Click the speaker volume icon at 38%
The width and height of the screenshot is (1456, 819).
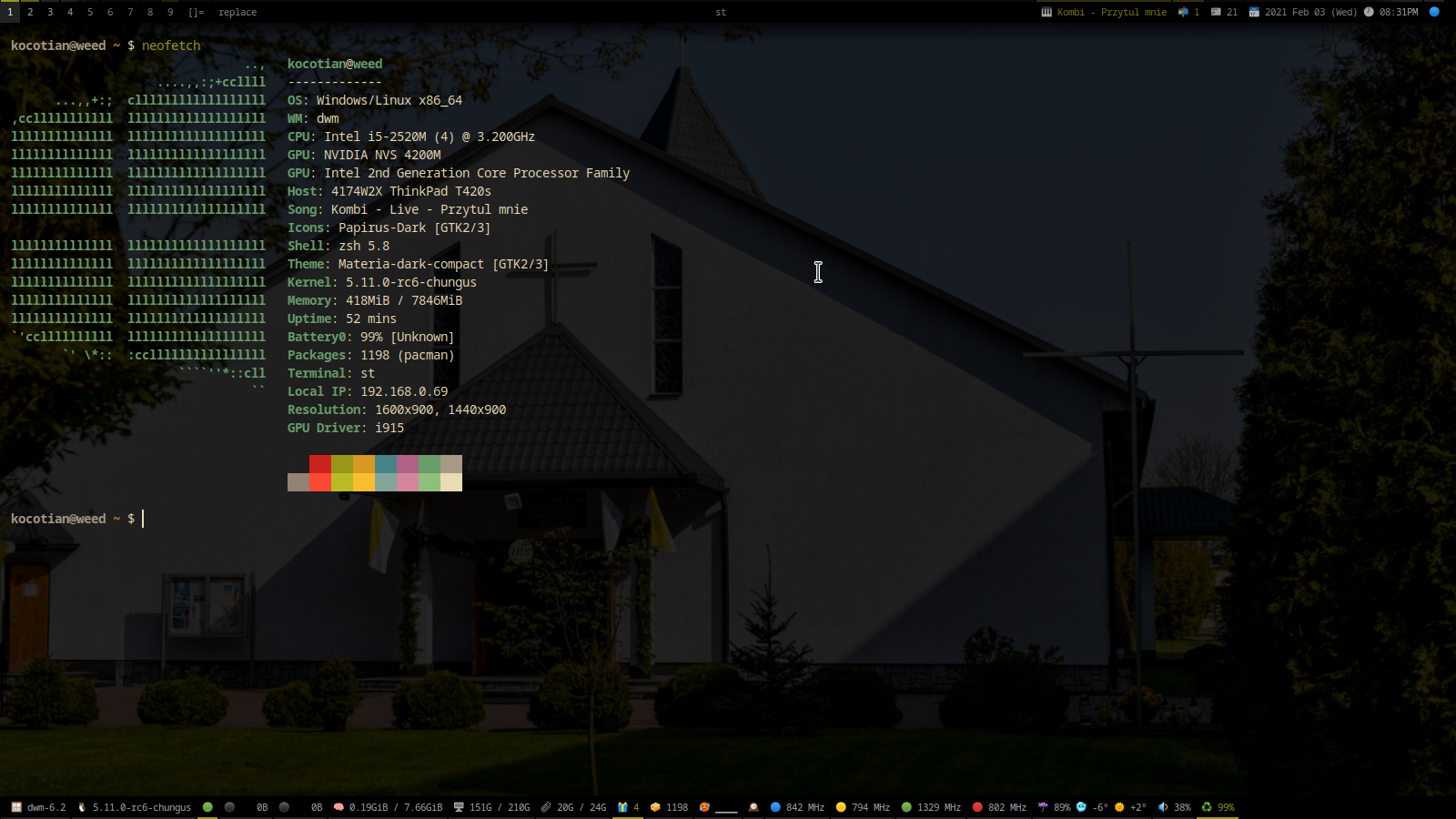1163,807
